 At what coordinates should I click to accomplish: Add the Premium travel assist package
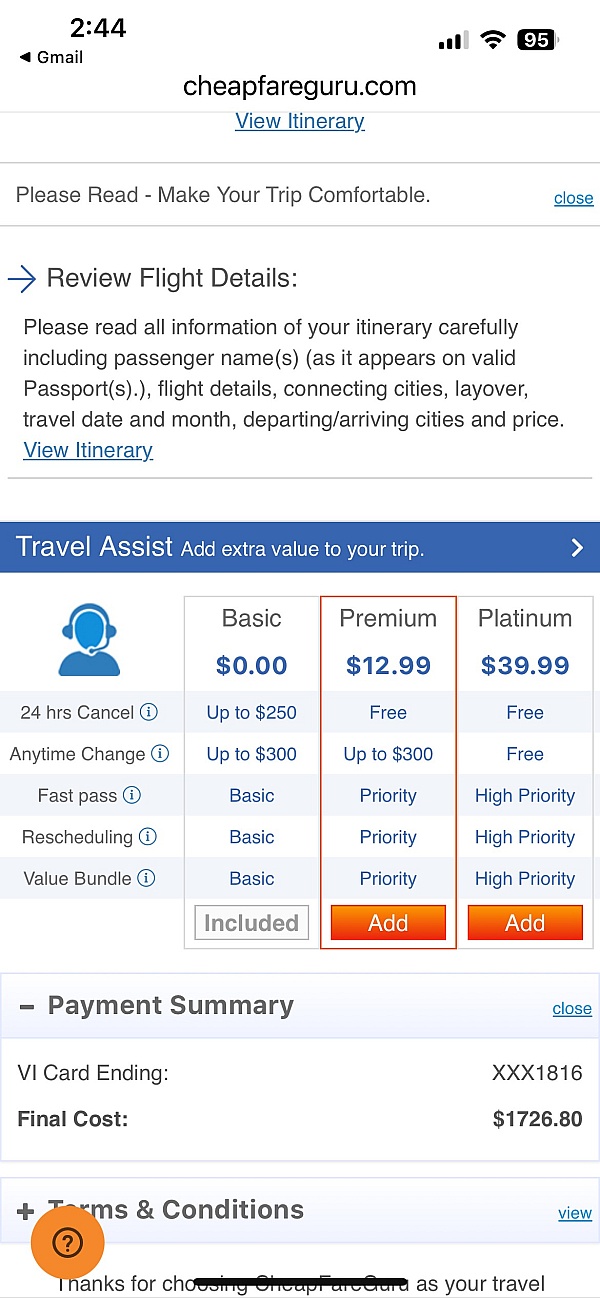(388, 922)
